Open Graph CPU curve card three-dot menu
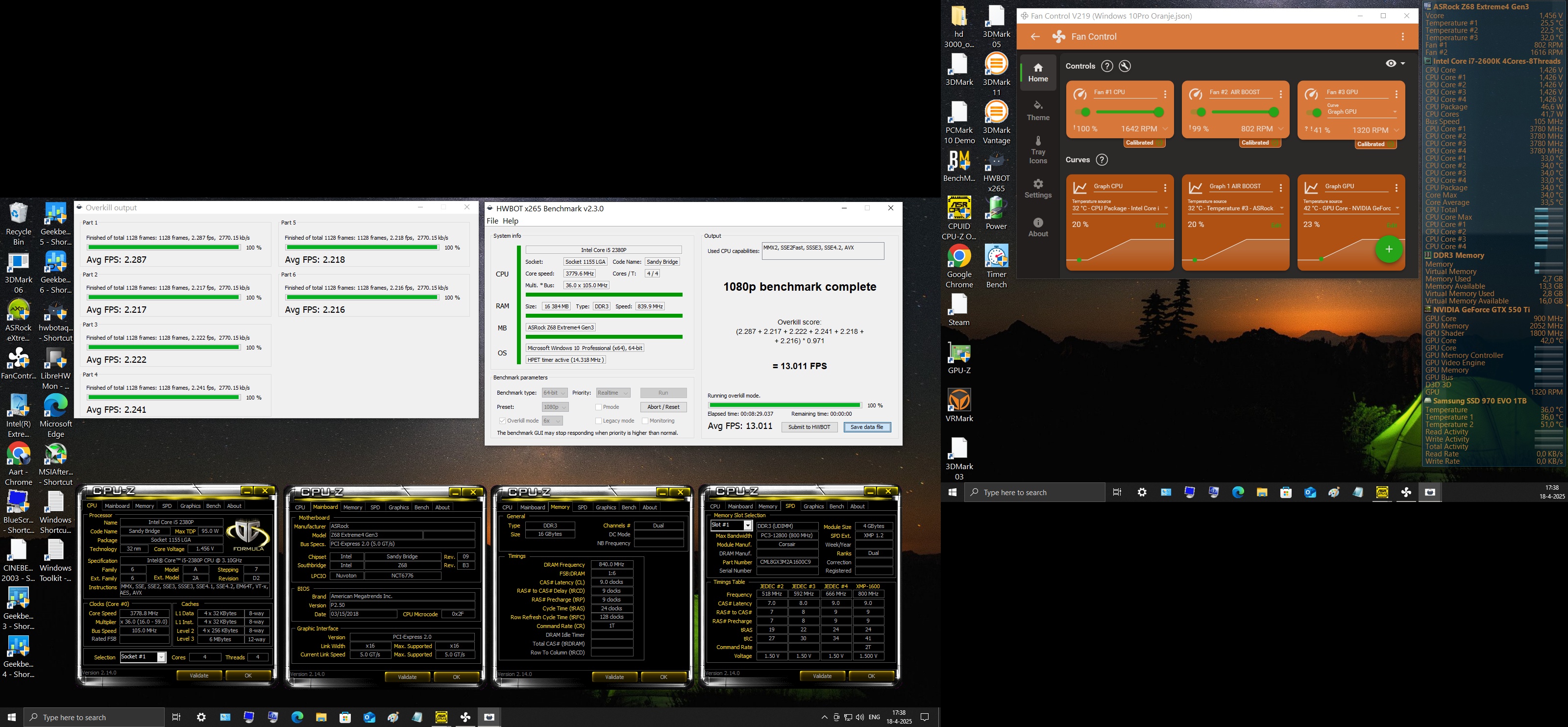 click(1165, 188)
